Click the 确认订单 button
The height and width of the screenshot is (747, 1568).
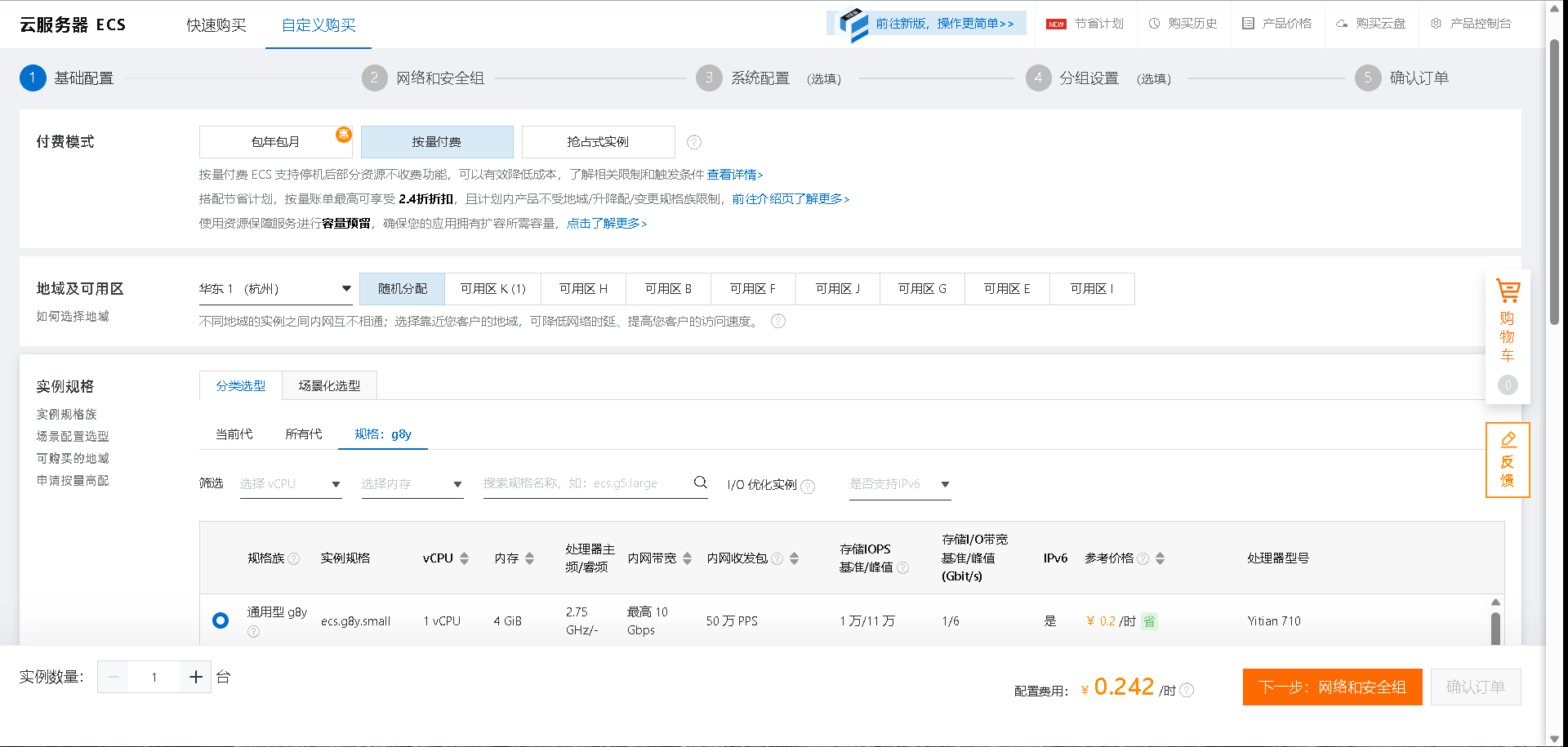point(1476,687)
